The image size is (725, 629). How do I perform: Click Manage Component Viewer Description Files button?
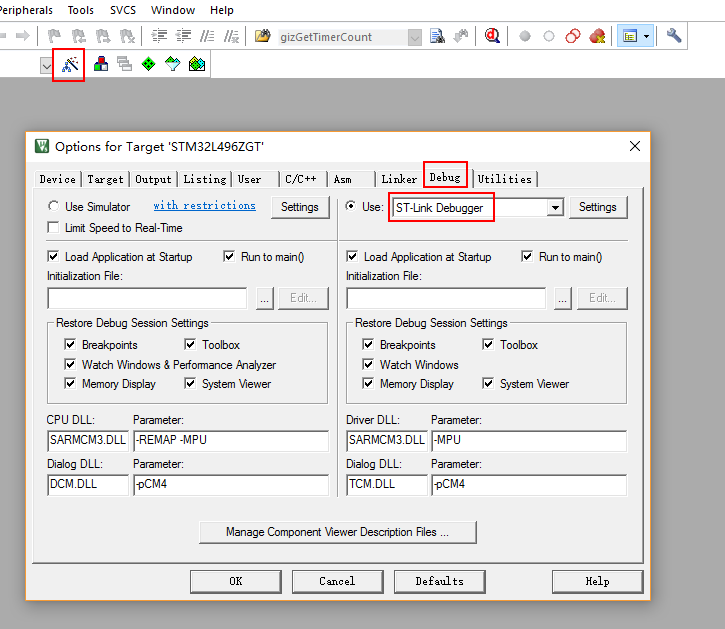[x=337, y=532]
